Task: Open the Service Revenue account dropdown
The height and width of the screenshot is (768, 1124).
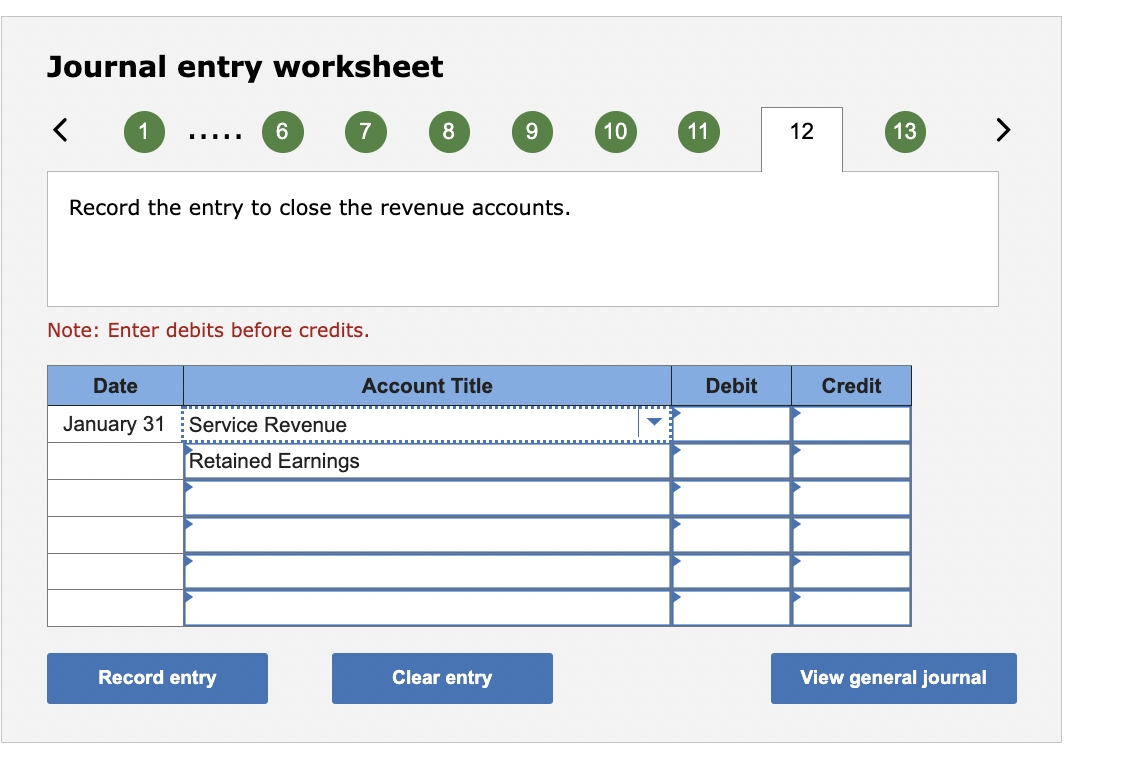Action: point(655,423)
